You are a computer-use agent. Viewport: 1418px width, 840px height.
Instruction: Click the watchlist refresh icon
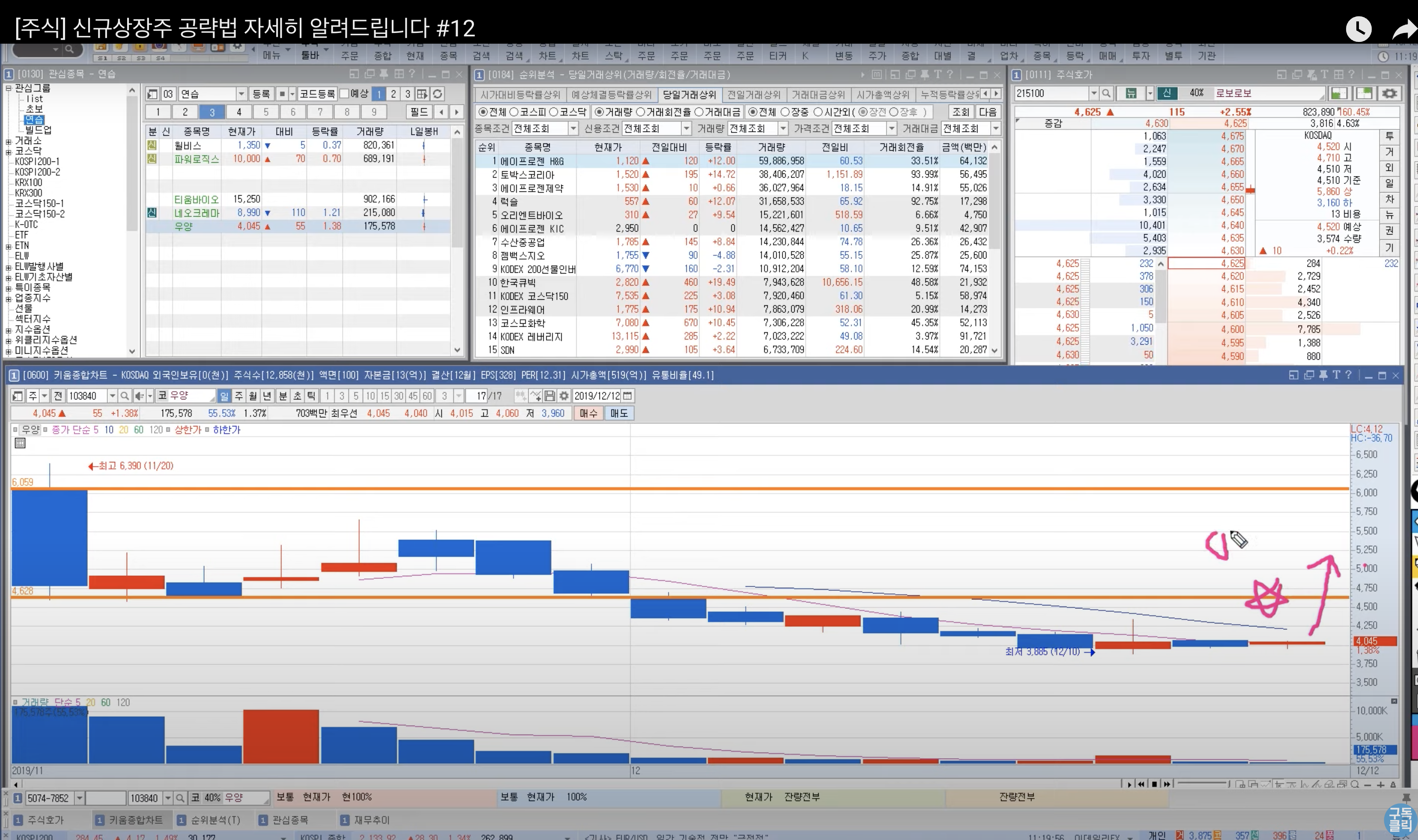438,94
